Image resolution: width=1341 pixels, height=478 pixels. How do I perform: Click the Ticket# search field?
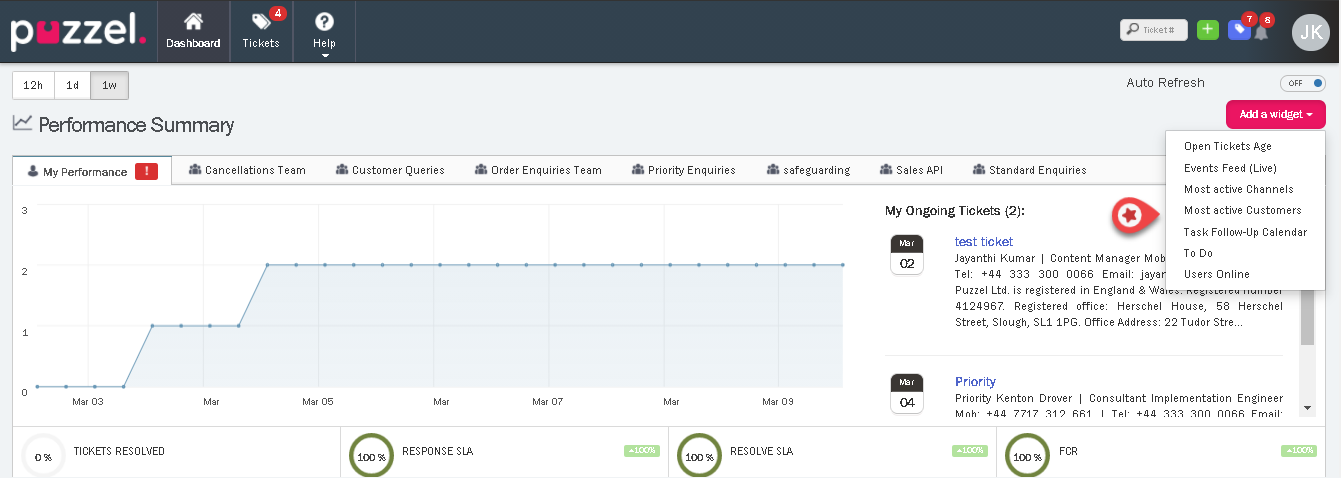[x=1154, y=30]
